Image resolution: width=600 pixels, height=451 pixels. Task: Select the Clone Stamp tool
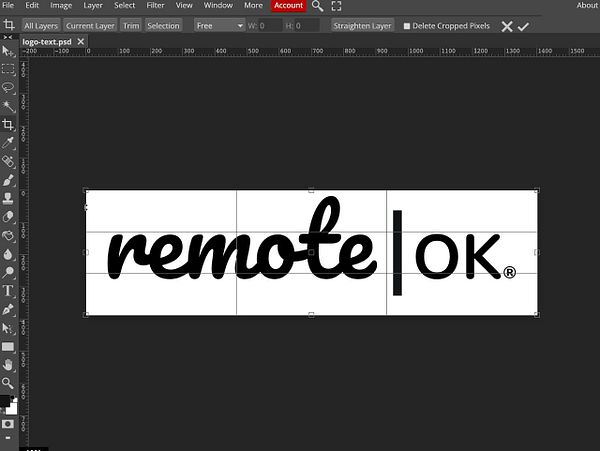tap(7, 198)
